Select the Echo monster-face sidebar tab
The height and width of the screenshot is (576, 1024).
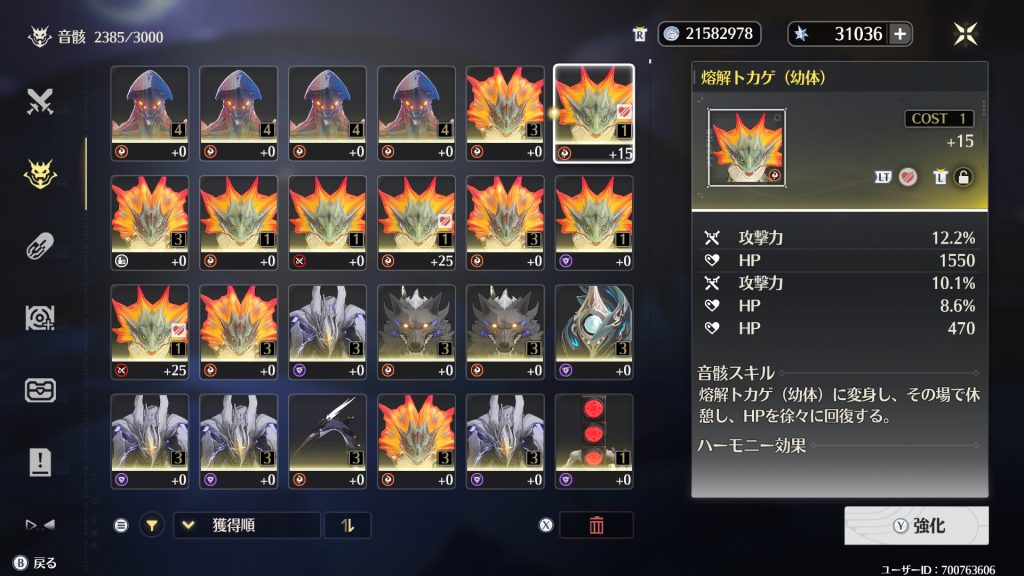coord(40,174)
